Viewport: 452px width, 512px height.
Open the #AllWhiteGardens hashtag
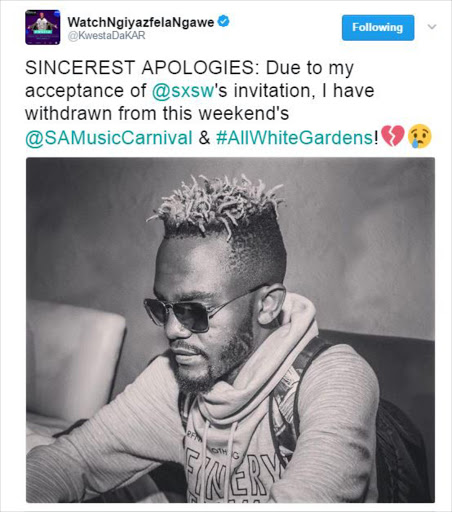(x=295, y=137)
